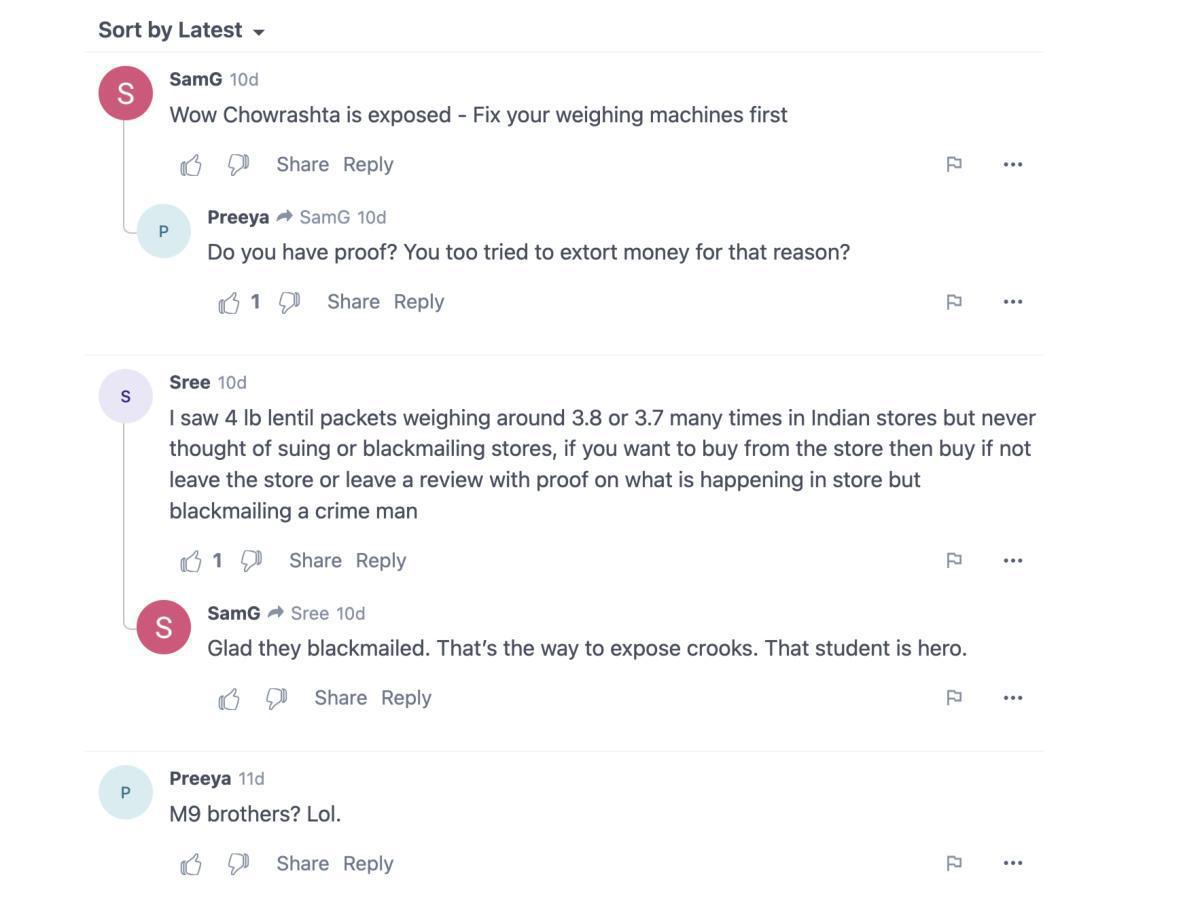Upvote Sree's lentil packets comment

click(191, 561)
